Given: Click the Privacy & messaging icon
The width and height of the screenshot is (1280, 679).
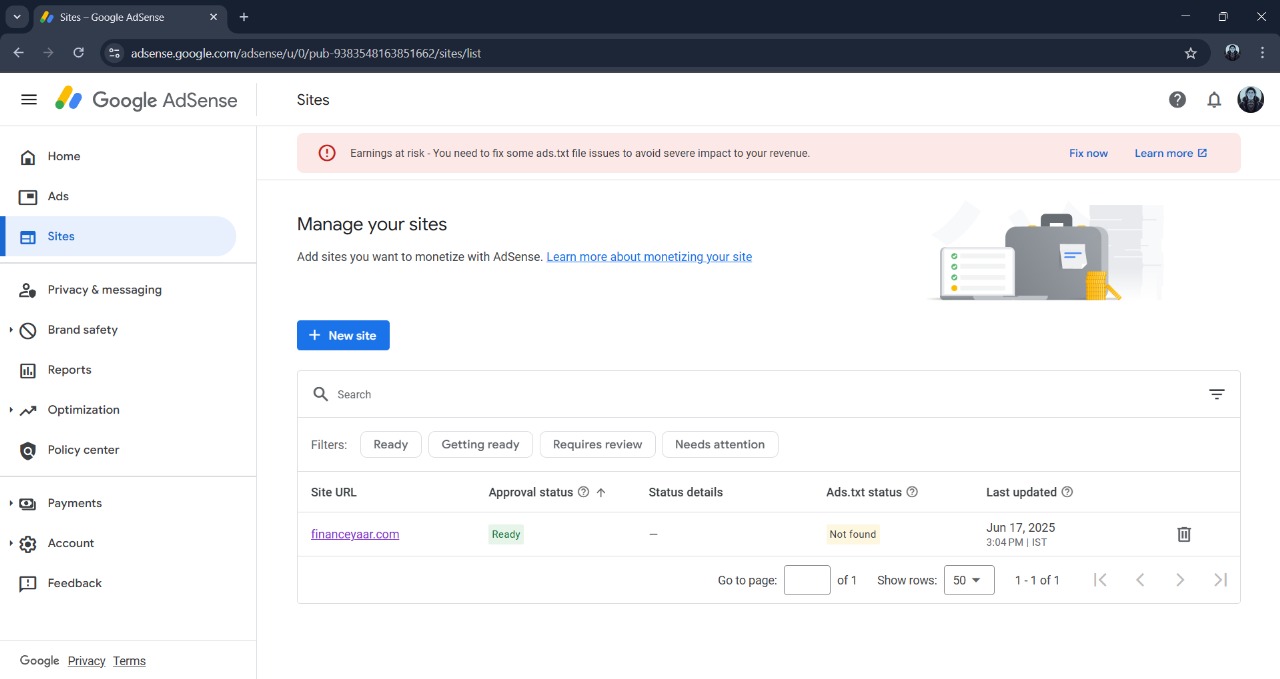Looking at the screenshot, I should point(28,290).
